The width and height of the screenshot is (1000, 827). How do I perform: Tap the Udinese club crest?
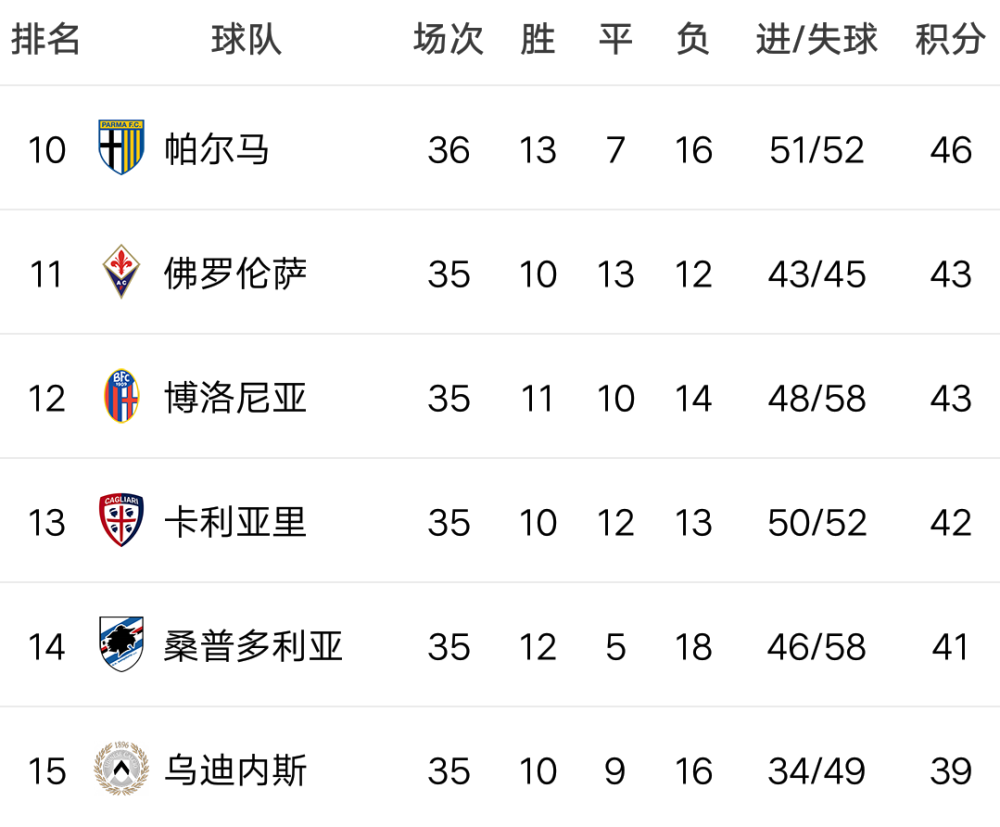point(122,770)
